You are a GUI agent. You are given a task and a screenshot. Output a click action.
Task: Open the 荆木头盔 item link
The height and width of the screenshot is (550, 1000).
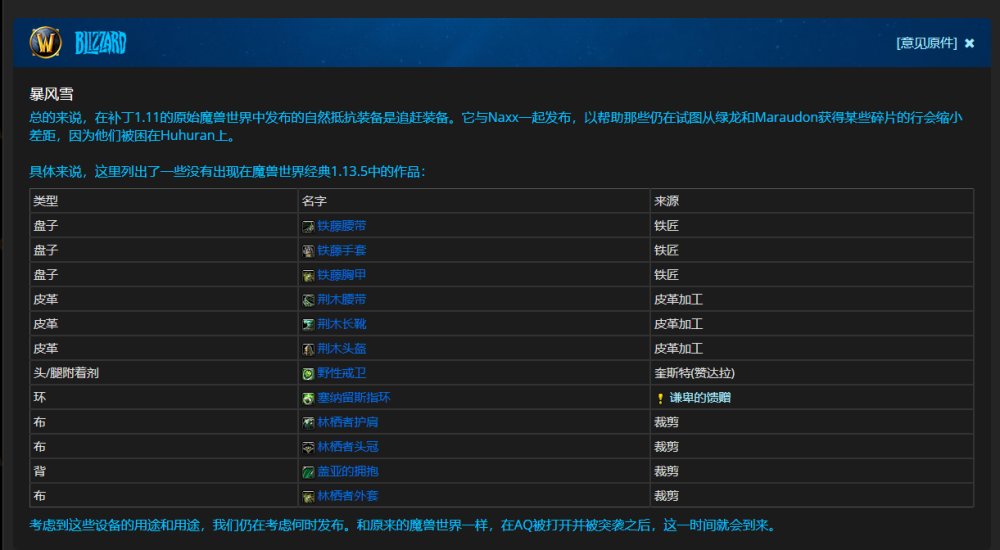click(342, 348)
